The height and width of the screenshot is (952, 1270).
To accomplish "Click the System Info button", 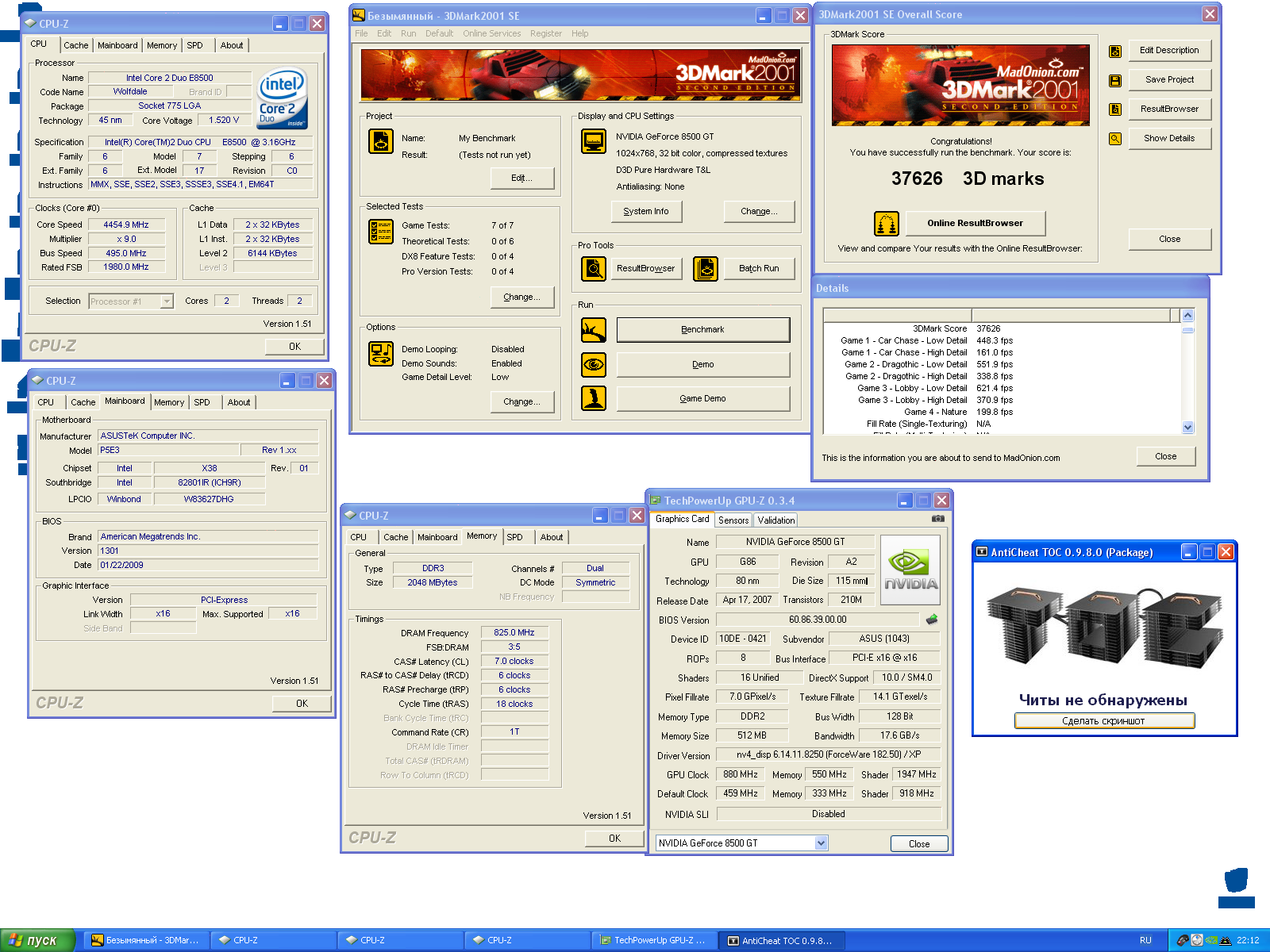I will (x=646, y=212).
